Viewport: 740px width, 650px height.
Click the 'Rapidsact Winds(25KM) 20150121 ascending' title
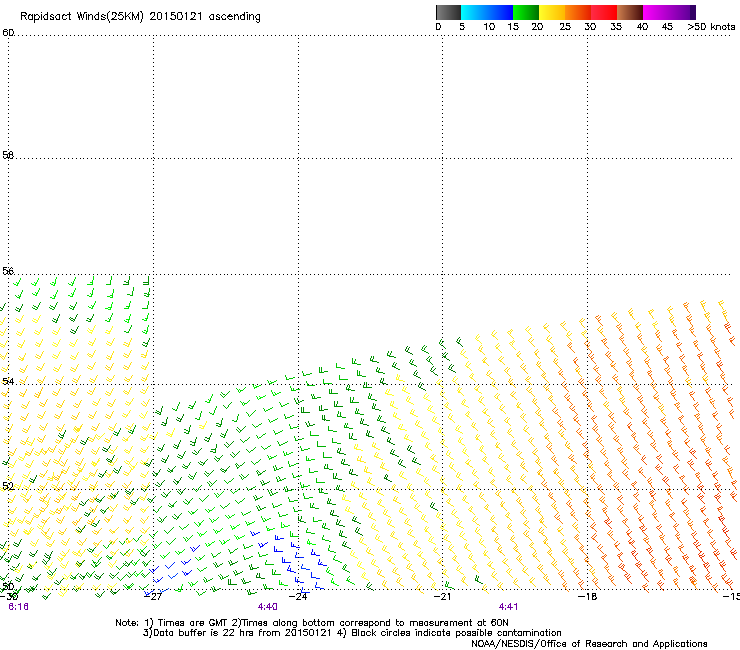point(140,17)
